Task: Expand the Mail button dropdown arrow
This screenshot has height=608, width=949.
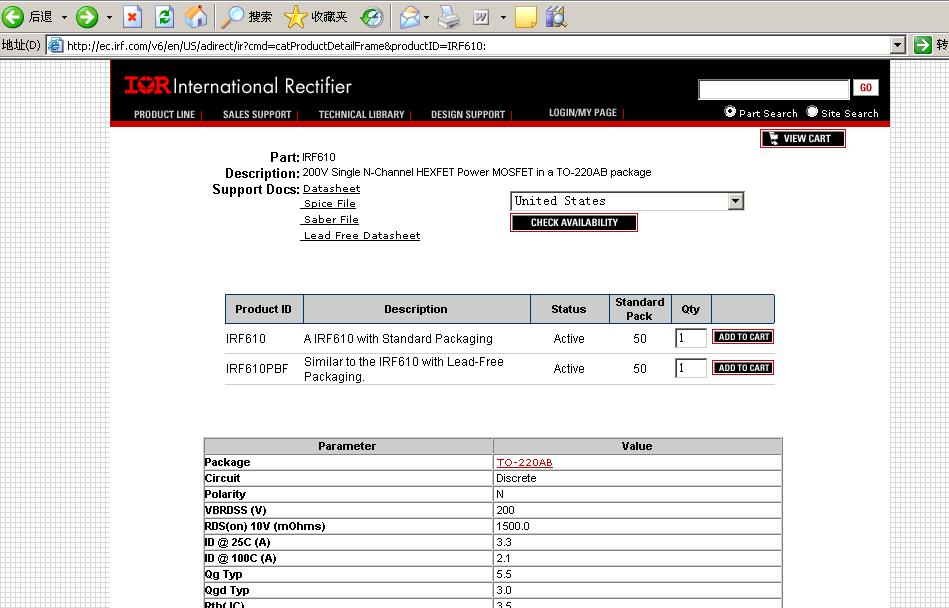Action: click(x=426, y=17)
